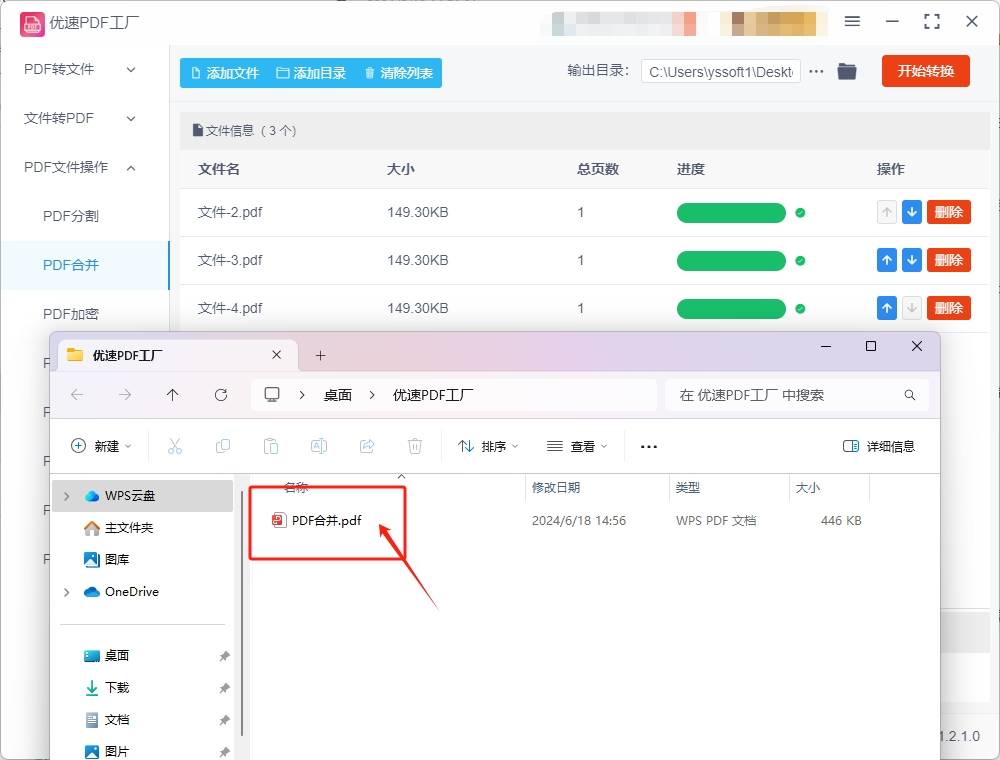Click the PC icon in the address bar
1000x760 pixels.
point(272,395)
